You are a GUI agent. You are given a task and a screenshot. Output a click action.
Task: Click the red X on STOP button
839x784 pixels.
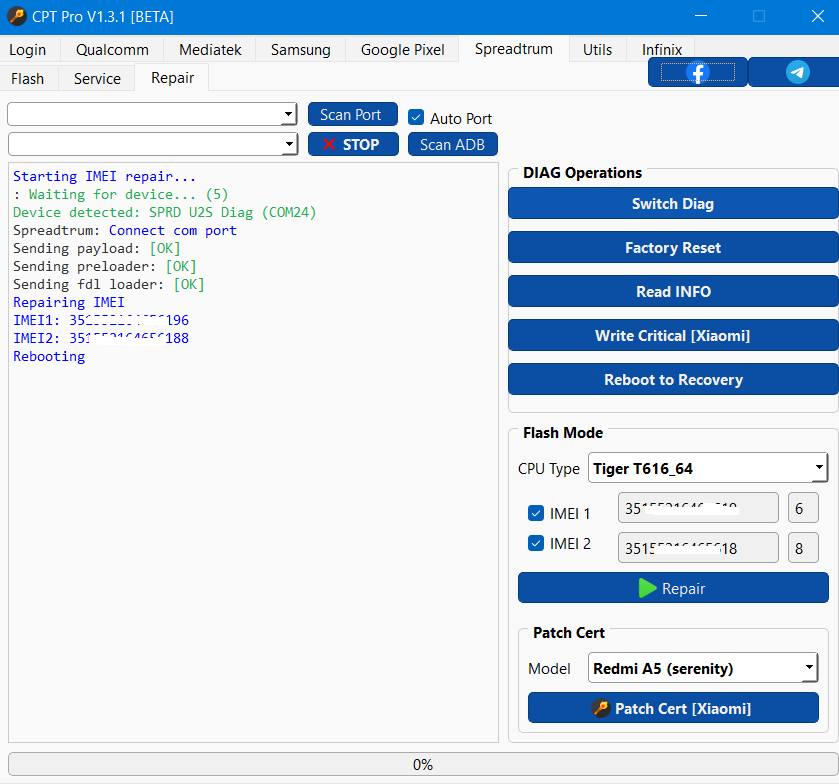[x=329, y=144]
